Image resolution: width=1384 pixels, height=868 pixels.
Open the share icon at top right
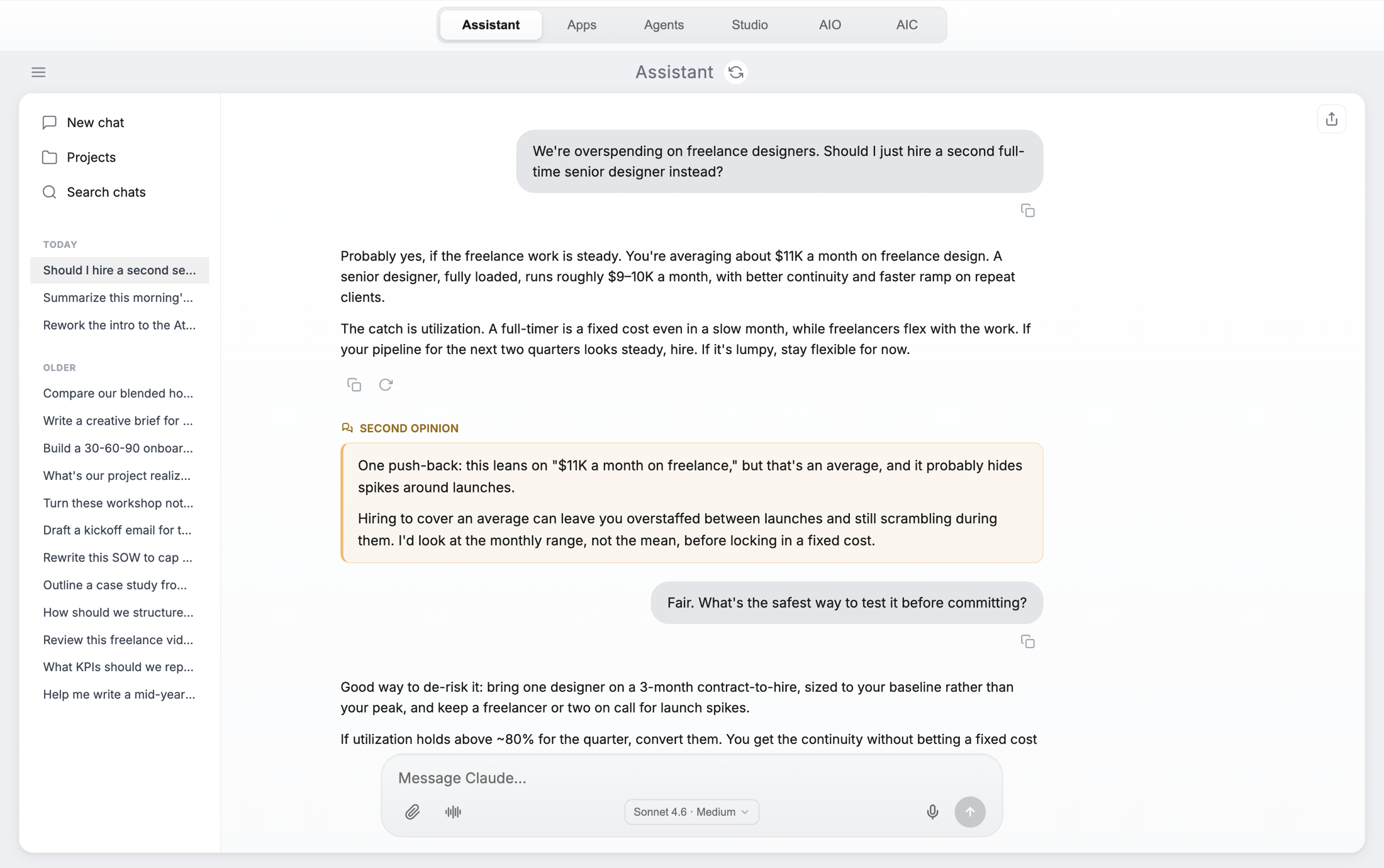(x=1331, y=119)
